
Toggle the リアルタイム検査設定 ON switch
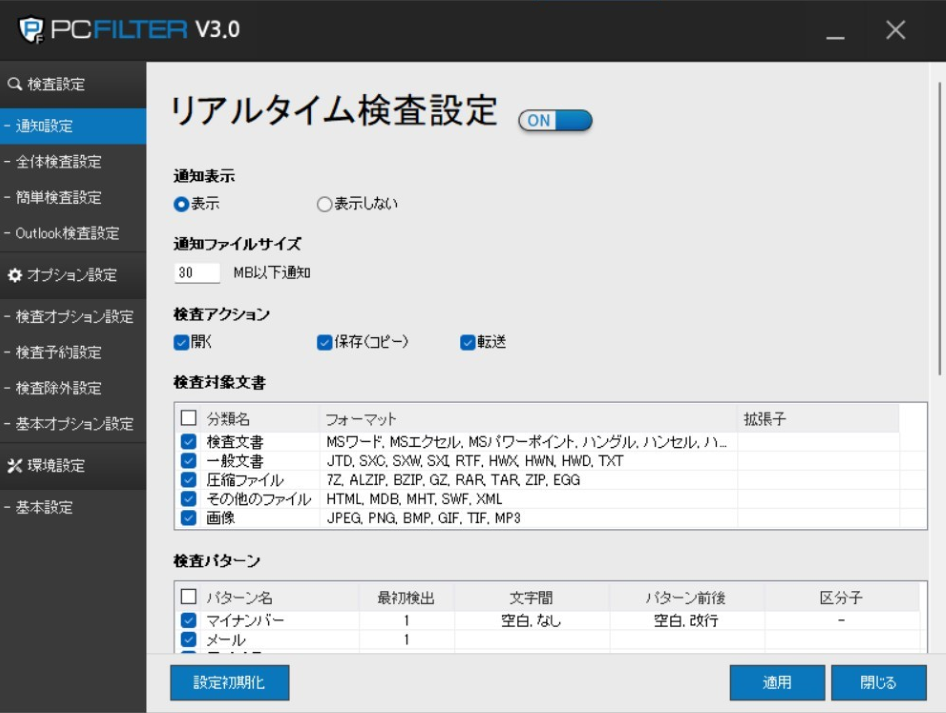555,120
